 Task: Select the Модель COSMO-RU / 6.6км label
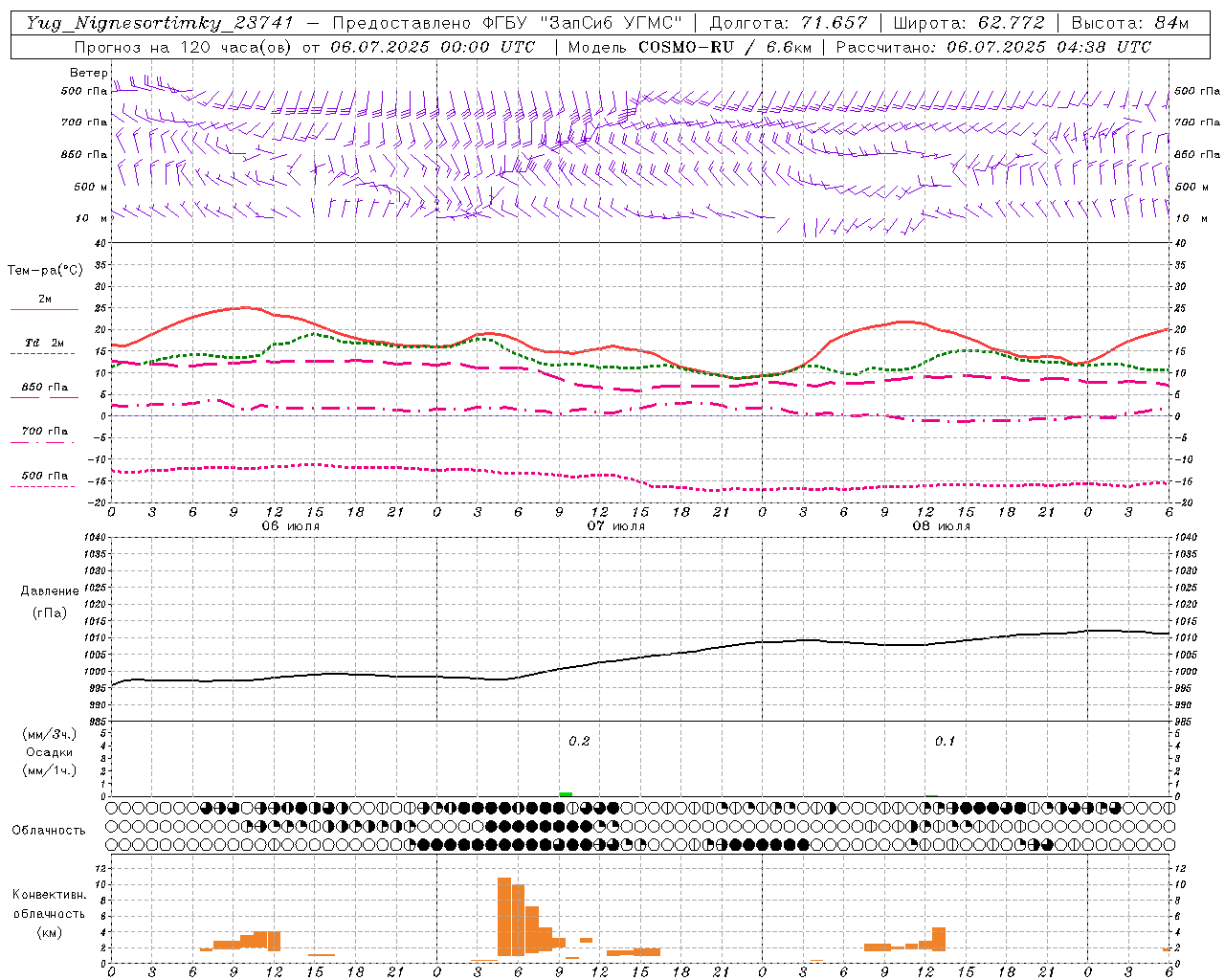[x=690, y=47]
